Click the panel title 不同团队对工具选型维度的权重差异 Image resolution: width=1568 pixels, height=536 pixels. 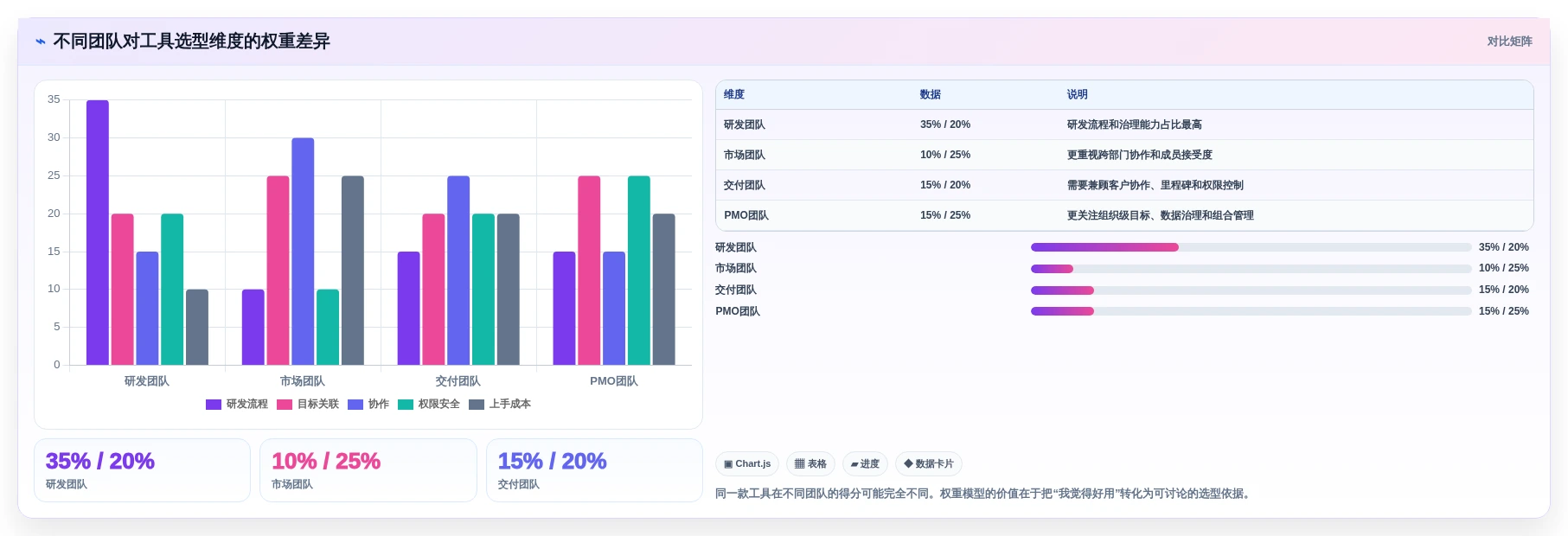(x=191, y=41)
